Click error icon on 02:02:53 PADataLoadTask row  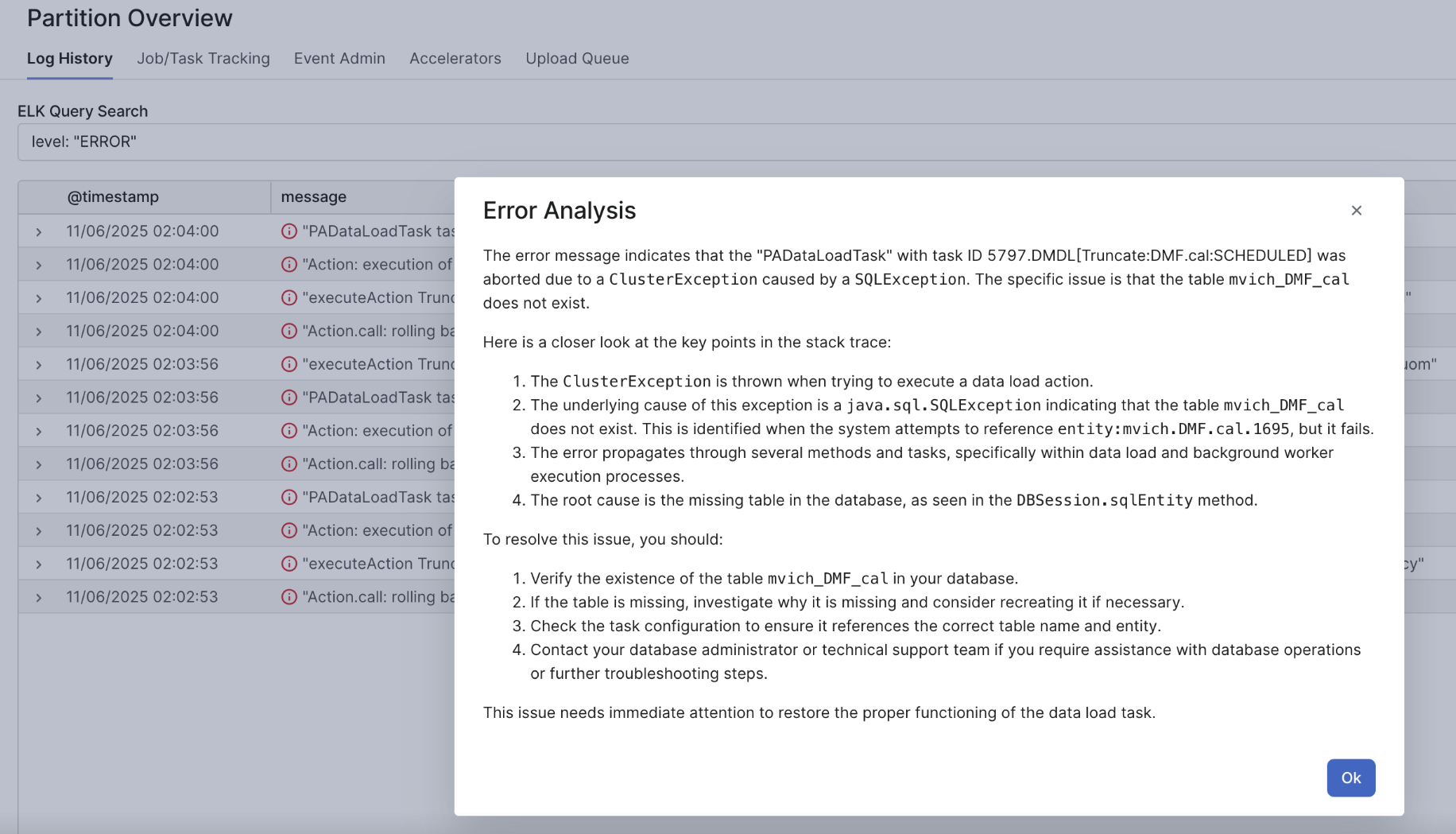(x=289, y=498)
